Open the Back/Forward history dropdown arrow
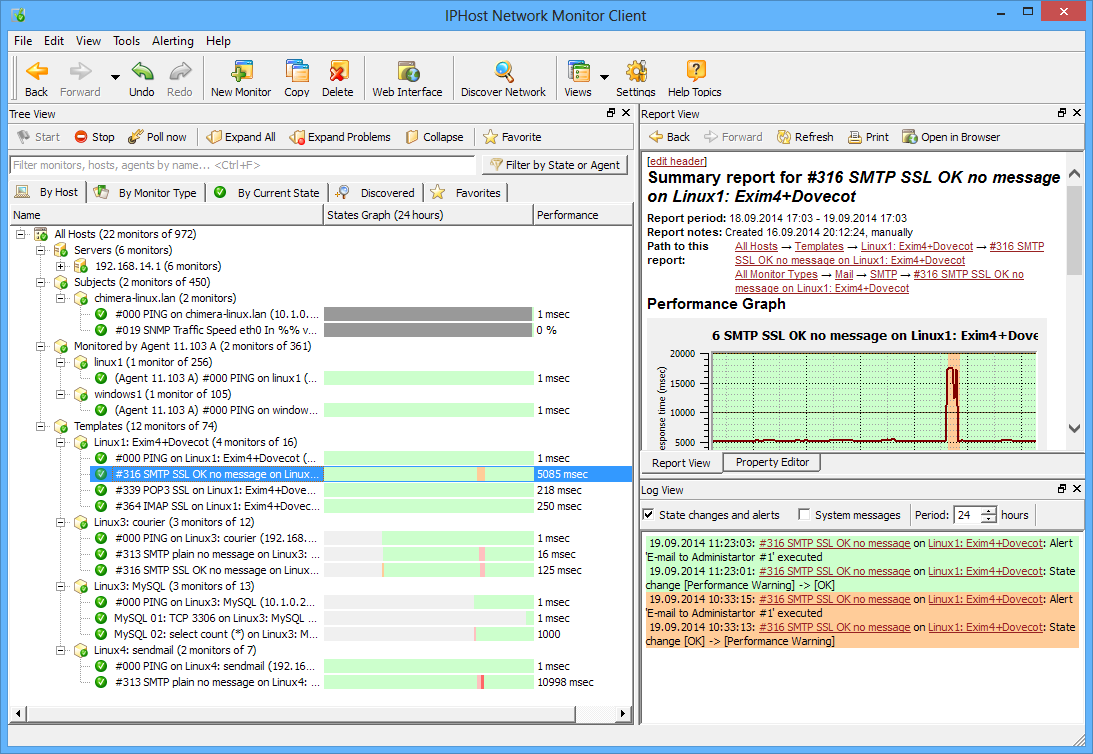Image resolution: width=1093 pixels, height=754 pixels. tap(115, 77)
